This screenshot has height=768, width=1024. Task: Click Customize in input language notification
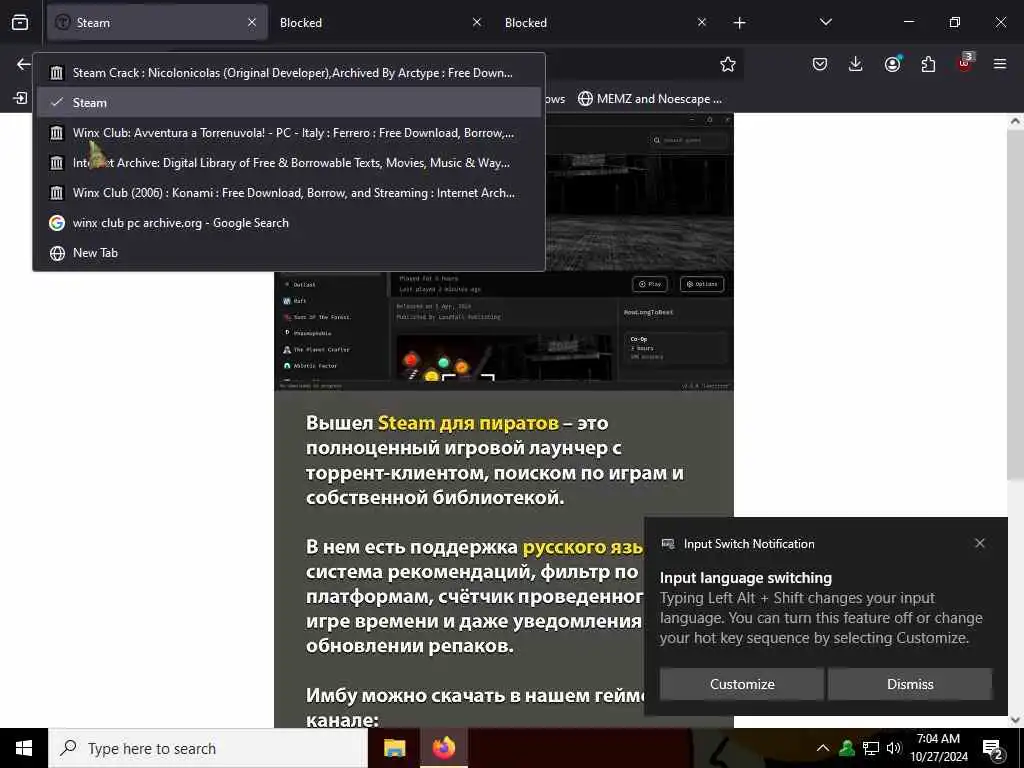[x=742, y=684]
